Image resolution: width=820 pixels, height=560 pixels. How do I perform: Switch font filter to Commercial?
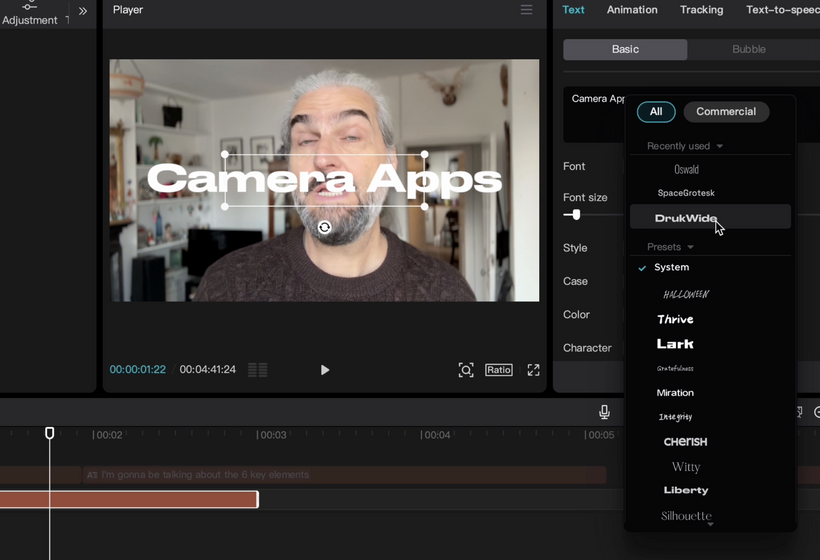[726, 112]
